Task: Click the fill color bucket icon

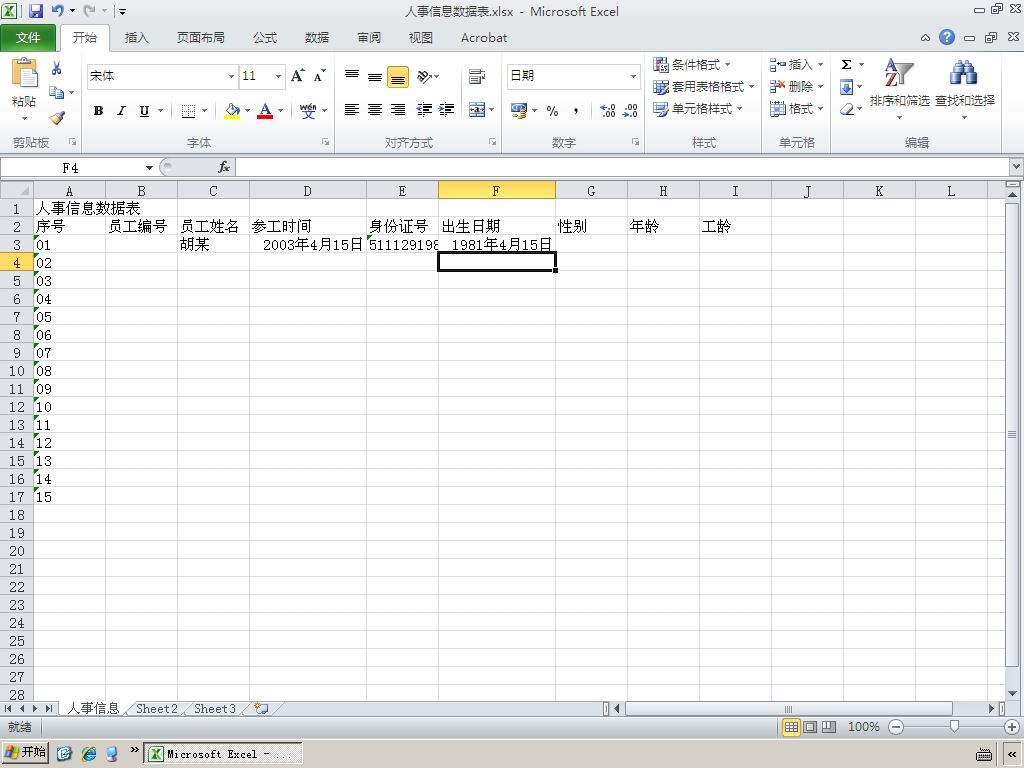Action: [232, 111]
